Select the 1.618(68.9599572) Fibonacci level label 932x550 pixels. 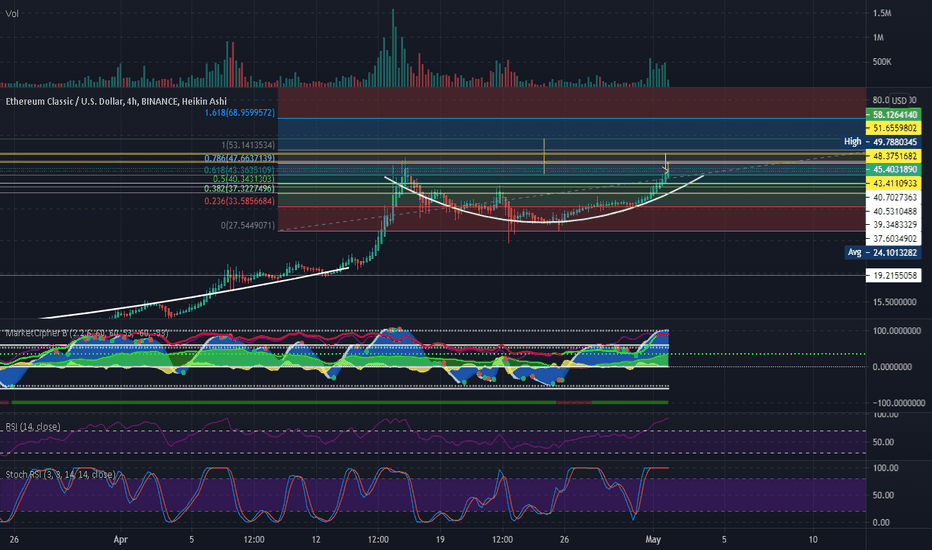240,112
